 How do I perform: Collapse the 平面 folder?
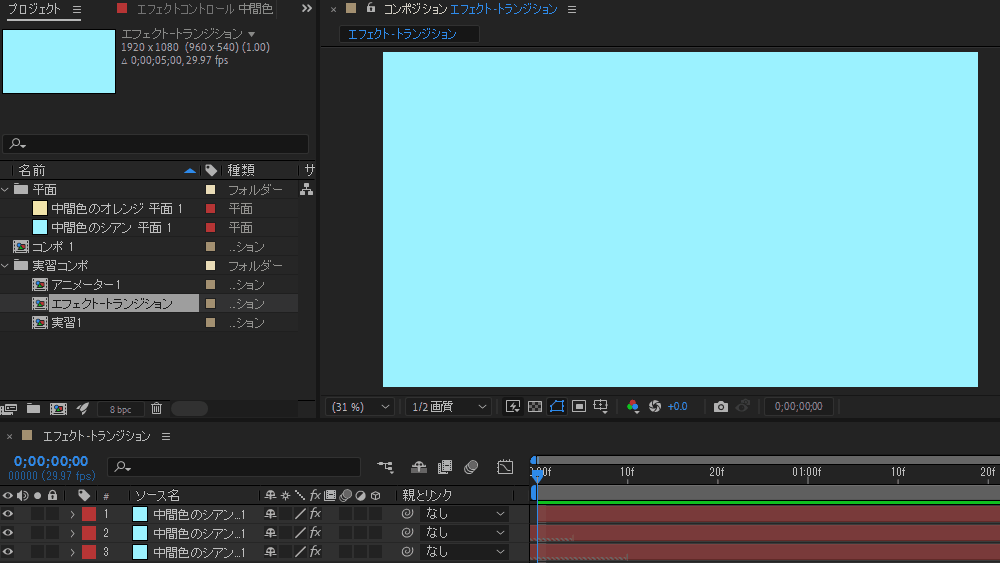tap(5, 189)
